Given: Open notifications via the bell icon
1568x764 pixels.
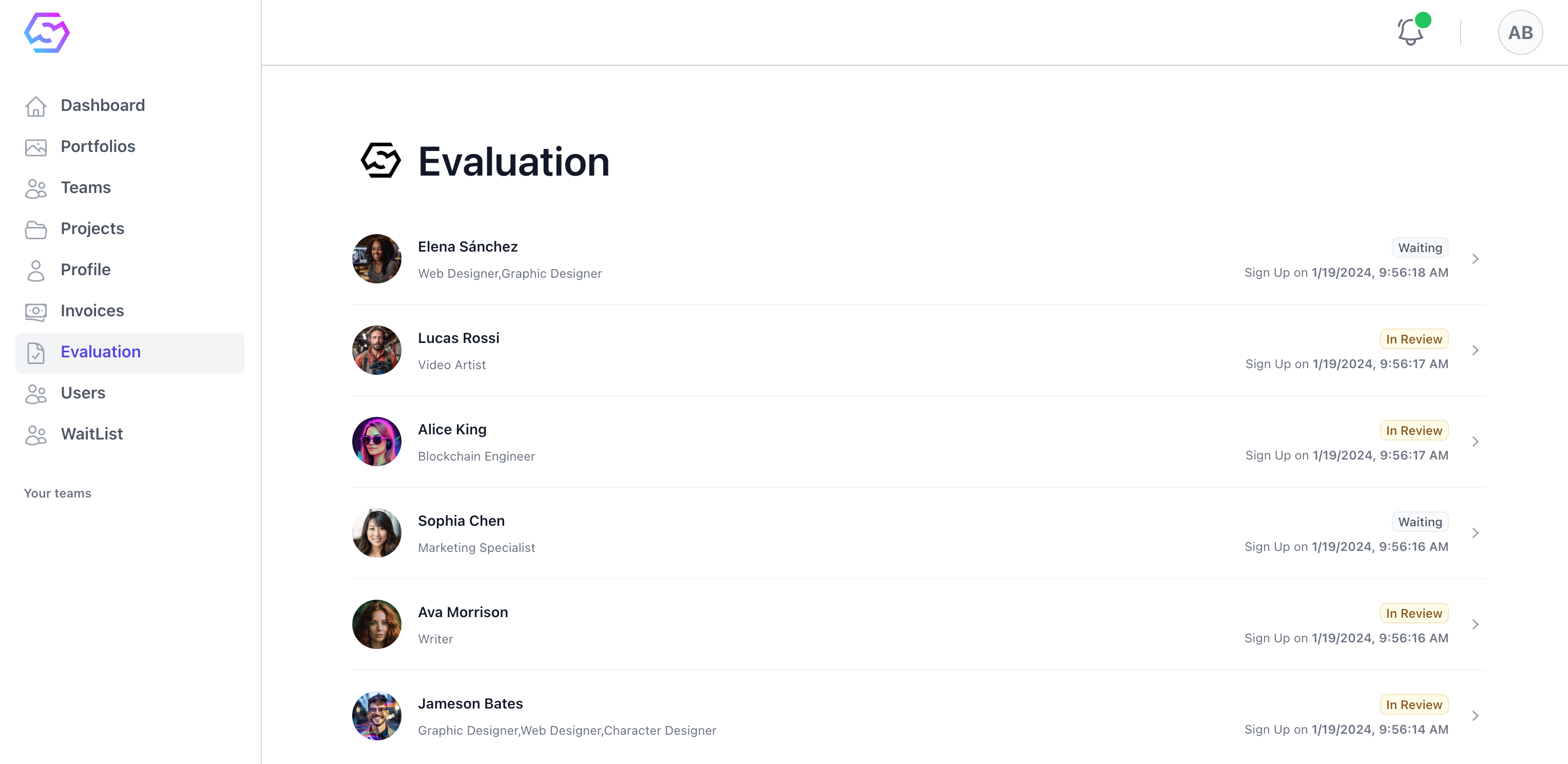Looking at the screenshot, I should pyautogui.click(x=1410, y=32).
